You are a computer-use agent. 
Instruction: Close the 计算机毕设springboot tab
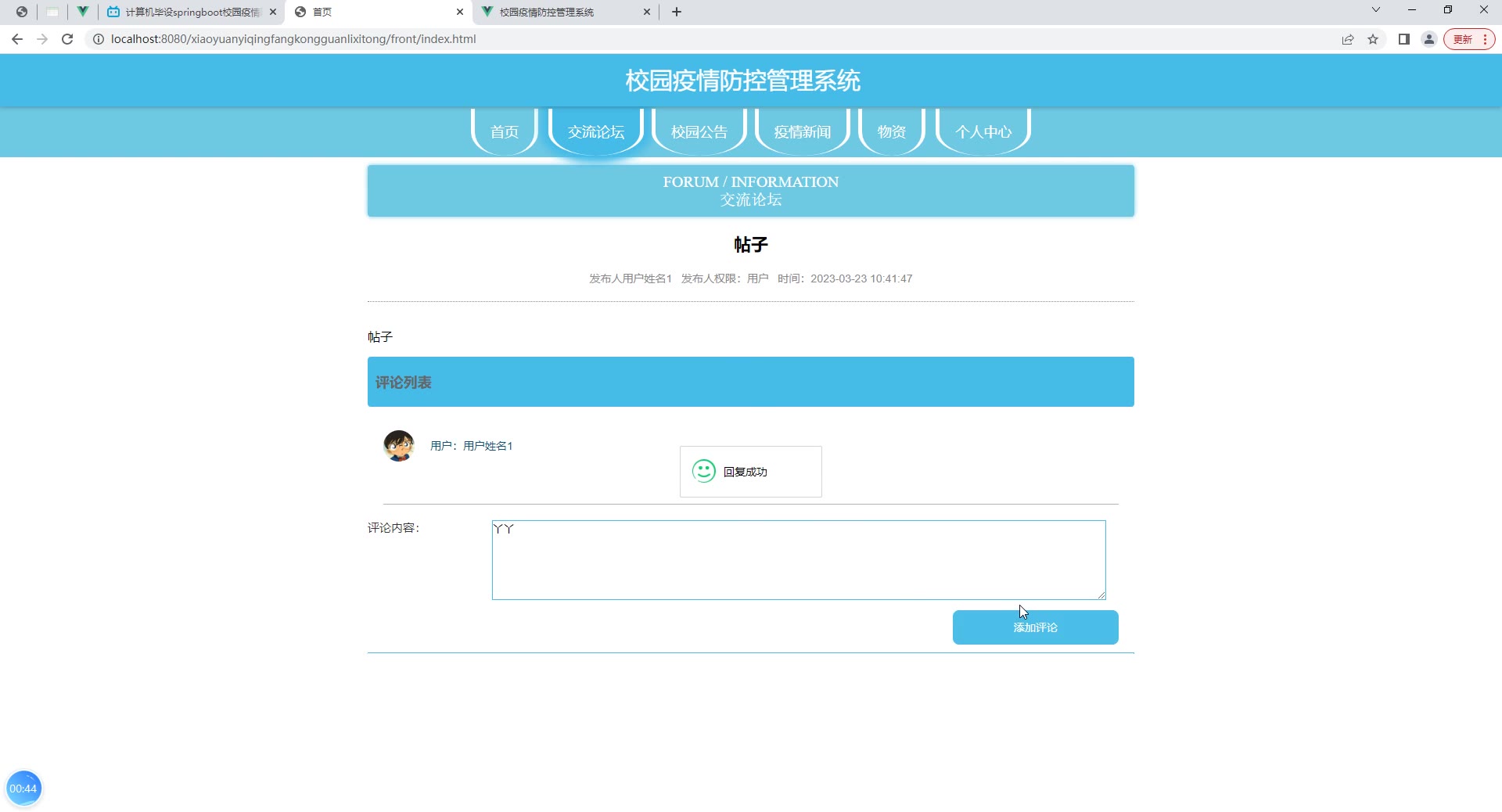(273, 12)
